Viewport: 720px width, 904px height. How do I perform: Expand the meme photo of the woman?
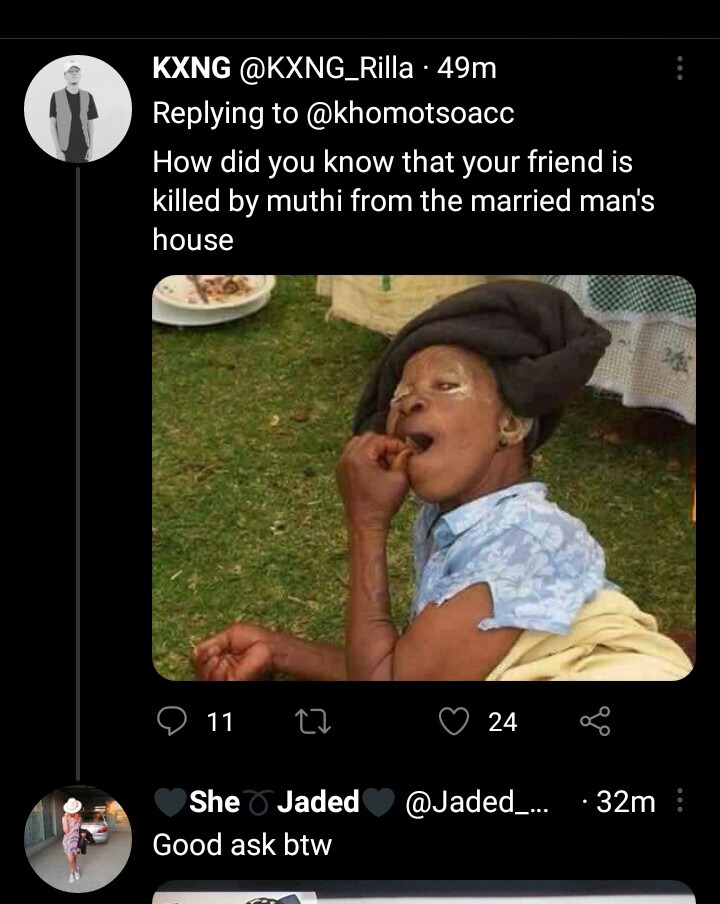423,478
